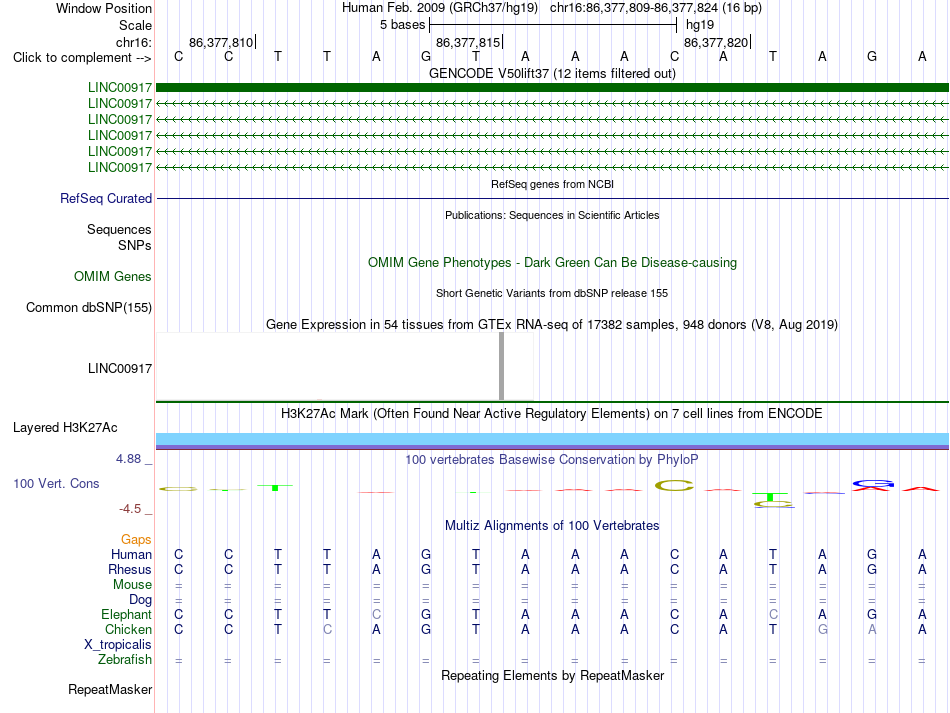Image resolution: width=950 pixels, height=713 pixels.
Task: Open 'Repeating Elements by RepeatMasker' title
Action: (x=552, y=675)
